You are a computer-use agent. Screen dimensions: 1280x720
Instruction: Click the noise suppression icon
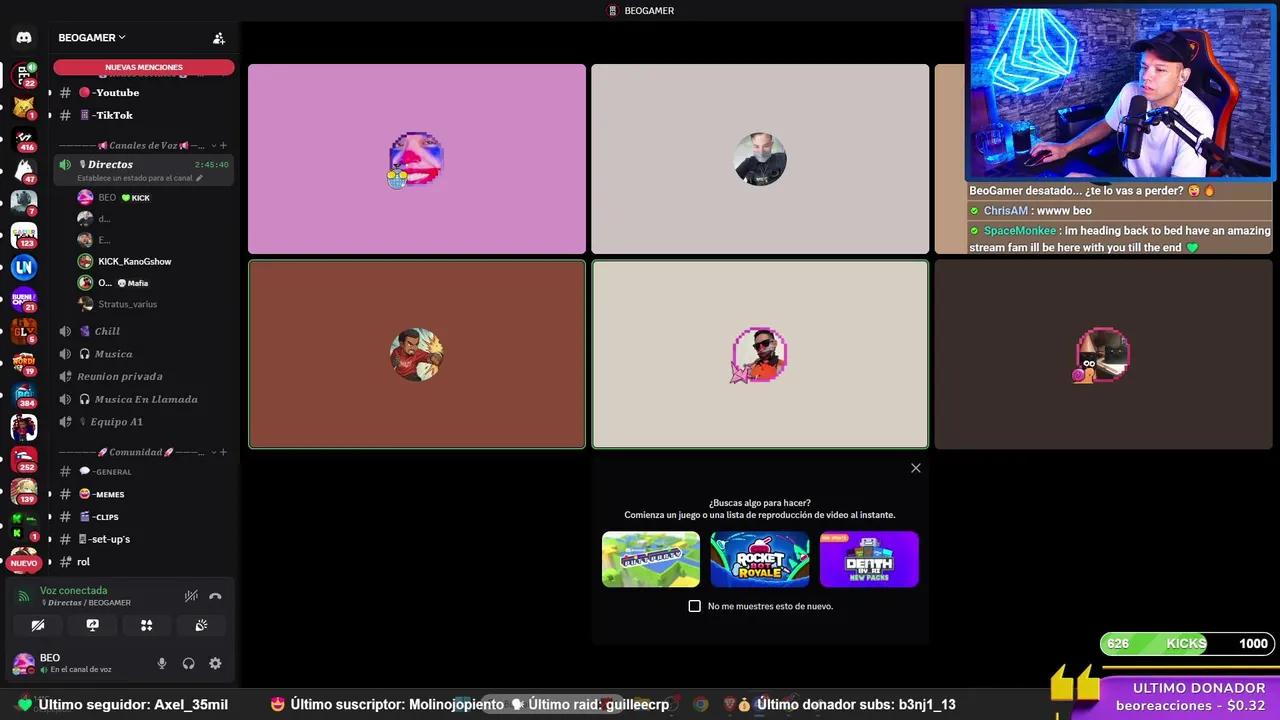click(x=191, y=596)
